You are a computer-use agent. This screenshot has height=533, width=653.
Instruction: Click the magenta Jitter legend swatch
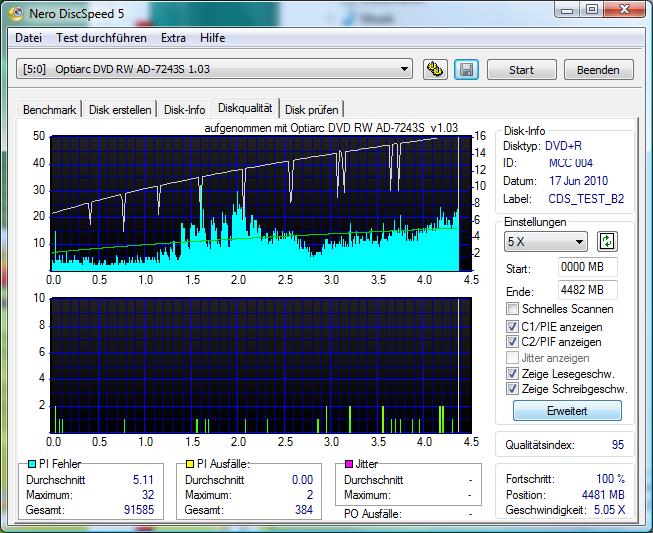coord(349,464)
